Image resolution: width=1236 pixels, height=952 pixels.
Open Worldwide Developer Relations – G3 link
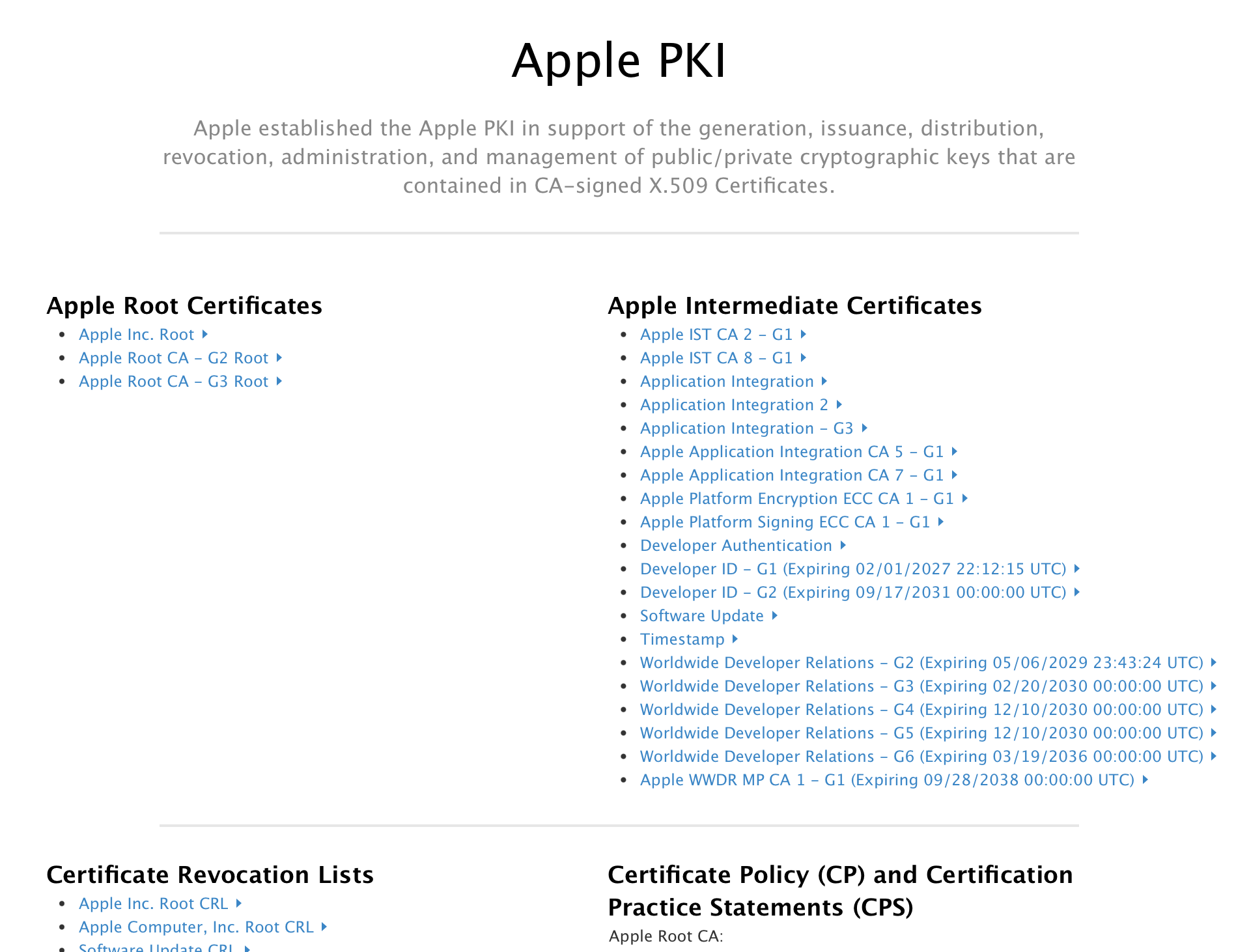[x=929, y=686]
